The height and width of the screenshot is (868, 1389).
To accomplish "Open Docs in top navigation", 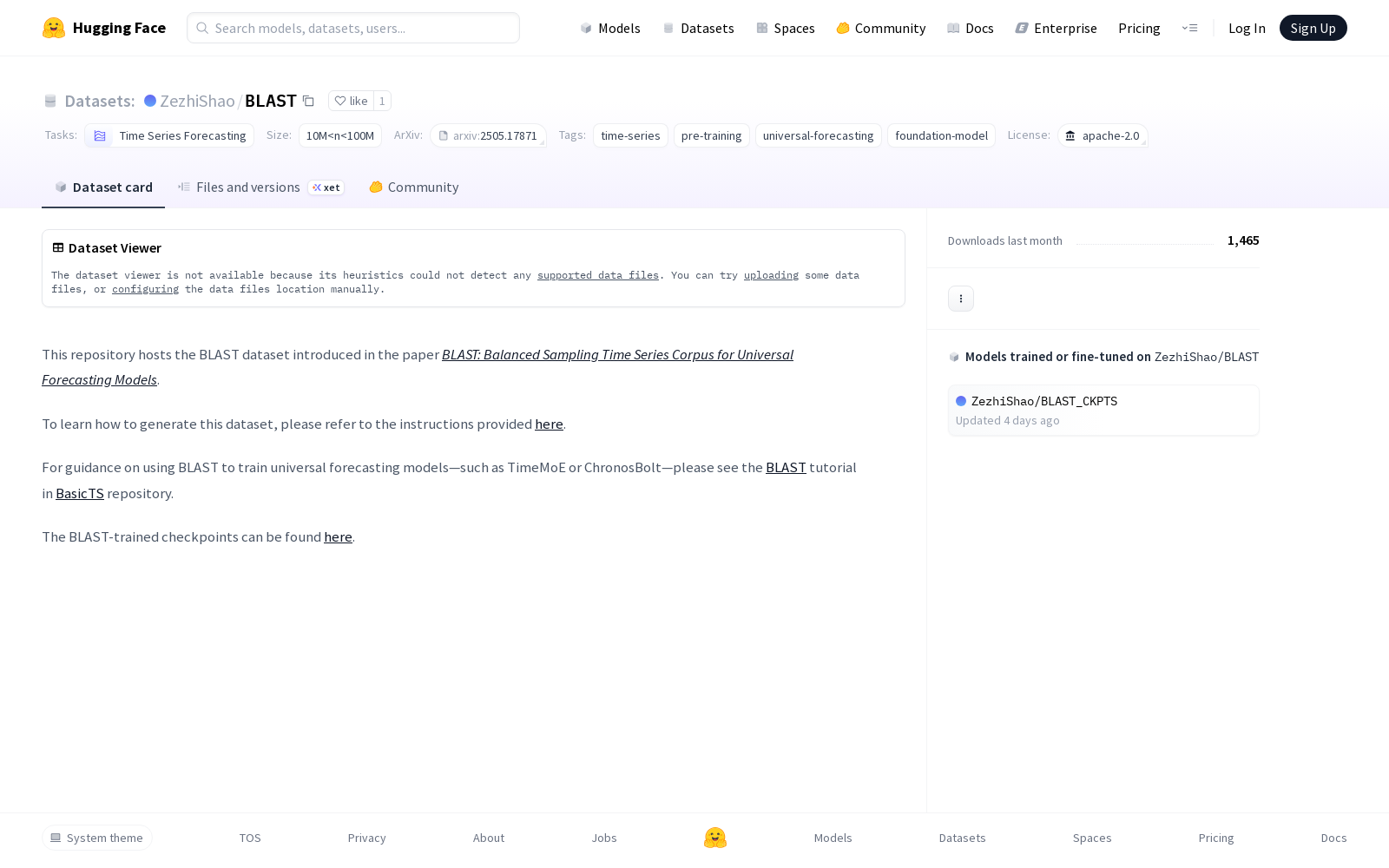I will click(x=970, y=28).
